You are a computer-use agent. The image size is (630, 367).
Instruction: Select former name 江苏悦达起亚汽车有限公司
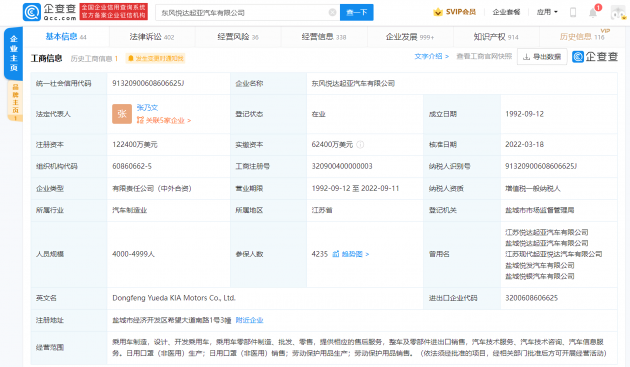pos(546,232)
